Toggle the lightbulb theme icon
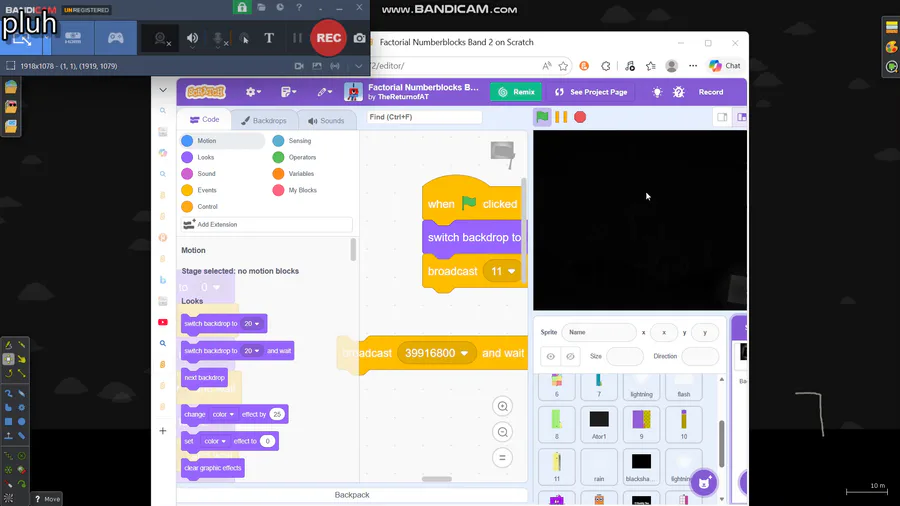 (x=657, y=92)
